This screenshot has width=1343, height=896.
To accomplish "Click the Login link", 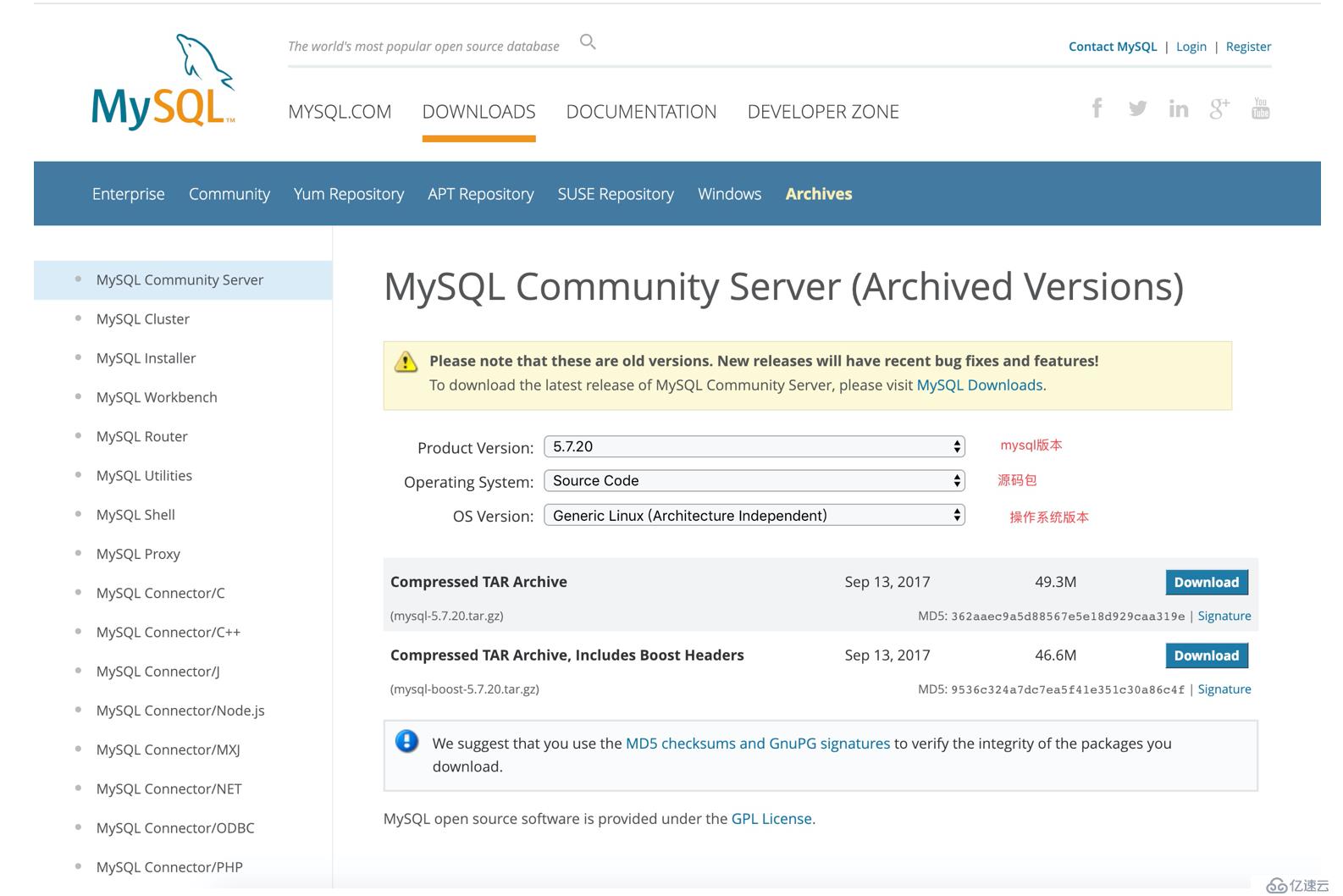I will click(x=1191, y=47).
